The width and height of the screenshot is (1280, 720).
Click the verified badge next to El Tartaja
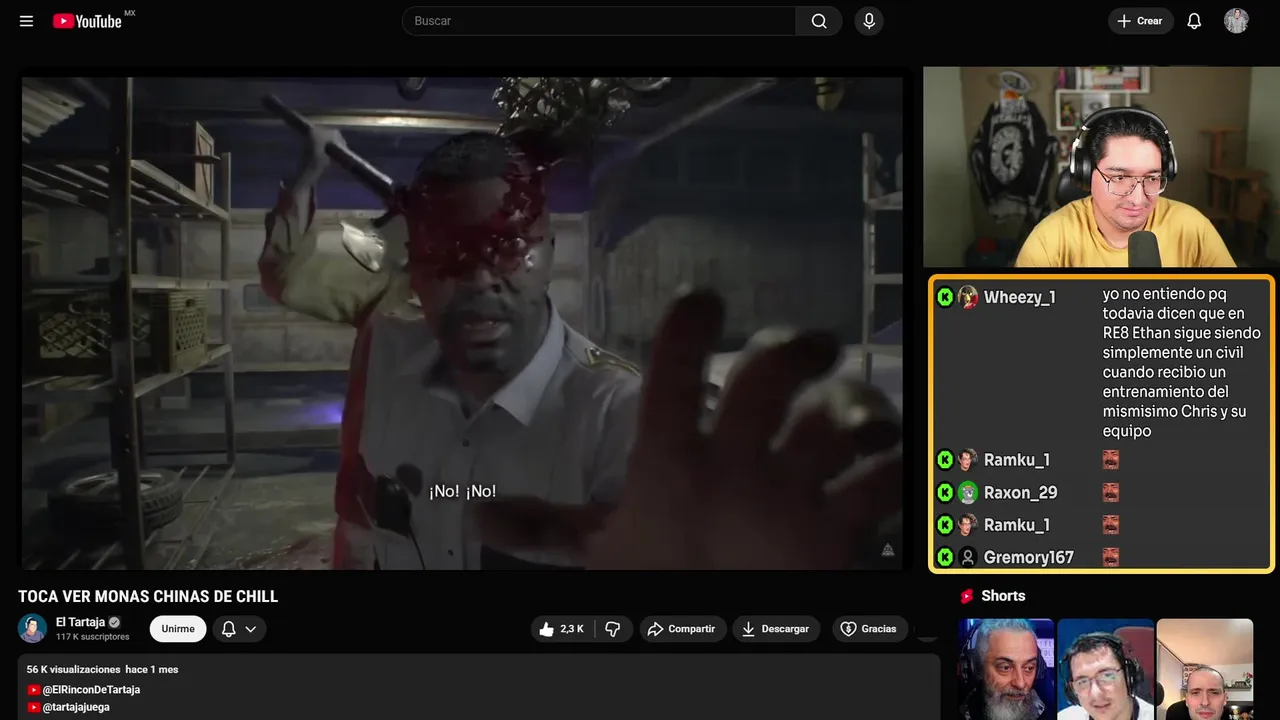tap(114, 622)
